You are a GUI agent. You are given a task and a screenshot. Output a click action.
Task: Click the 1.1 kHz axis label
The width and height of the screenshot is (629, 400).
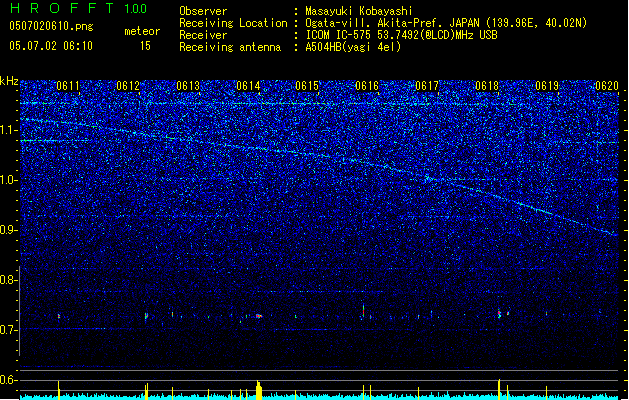9,130
